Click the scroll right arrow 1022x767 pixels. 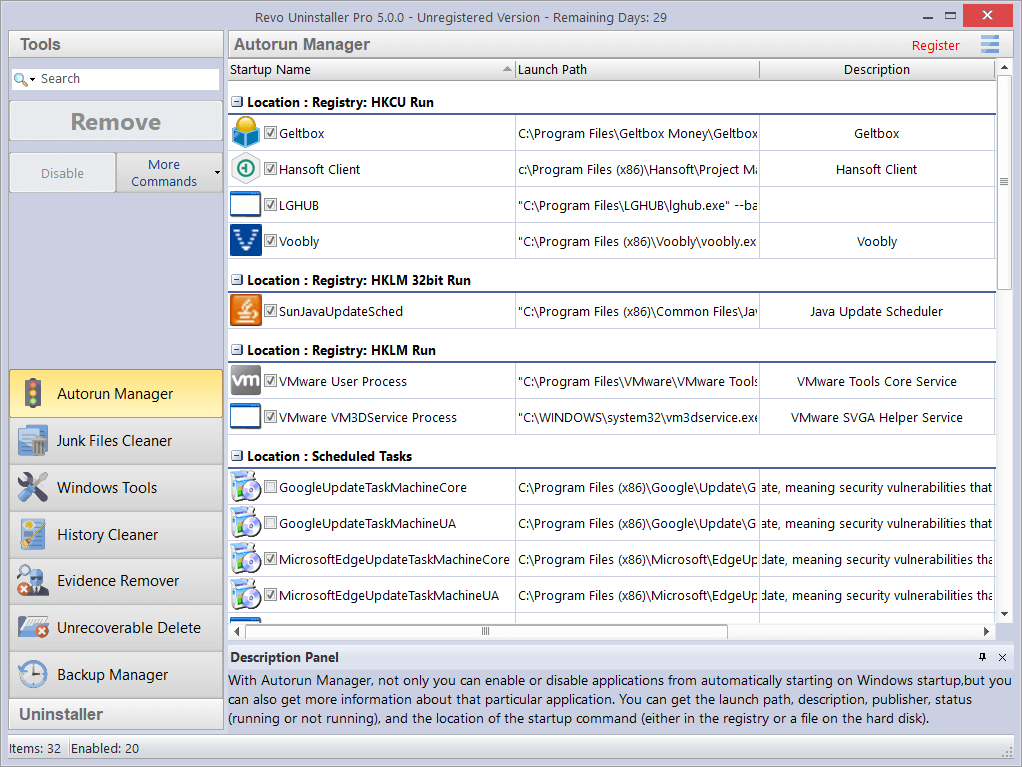986,631
